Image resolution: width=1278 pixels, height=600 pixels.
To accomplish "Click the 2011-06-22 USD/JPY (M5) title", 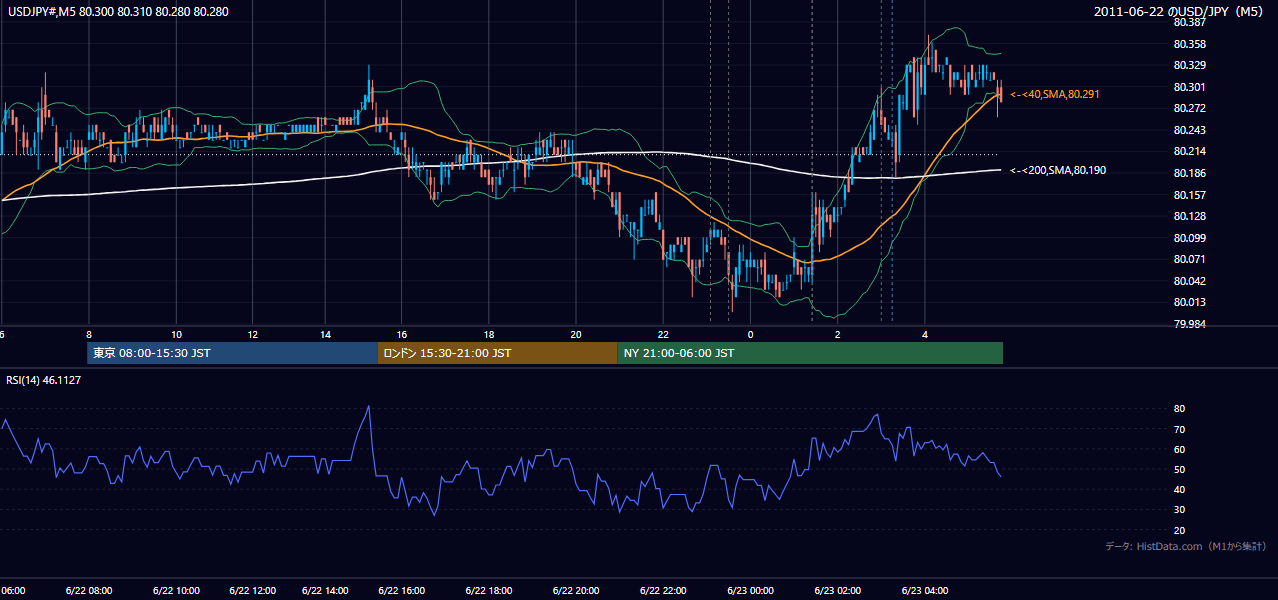I will pos(1180,11).
